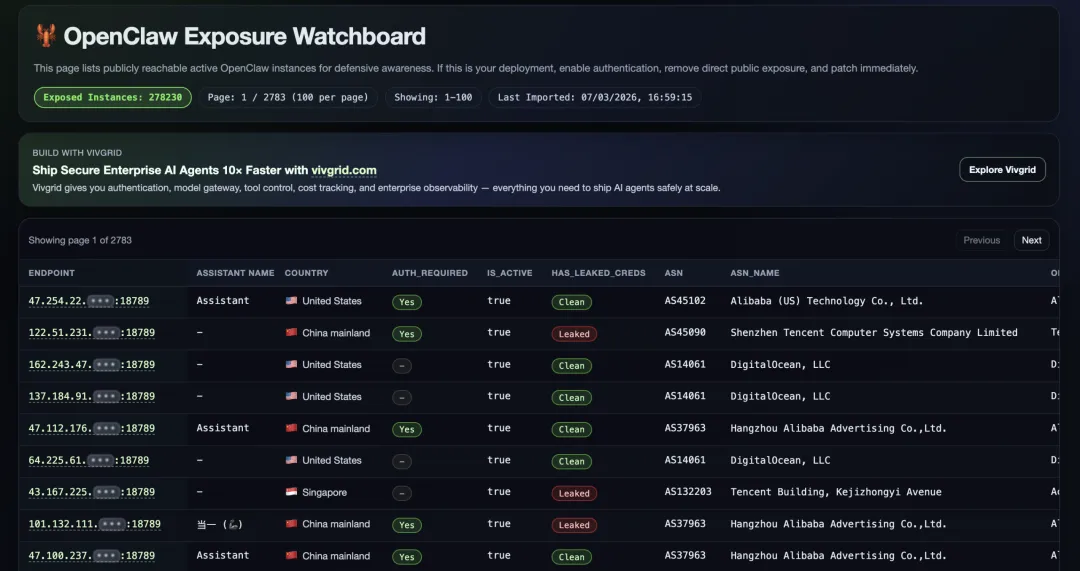
Task: Click China flag in 122.51.231 row
Action: tap(291, 333)
